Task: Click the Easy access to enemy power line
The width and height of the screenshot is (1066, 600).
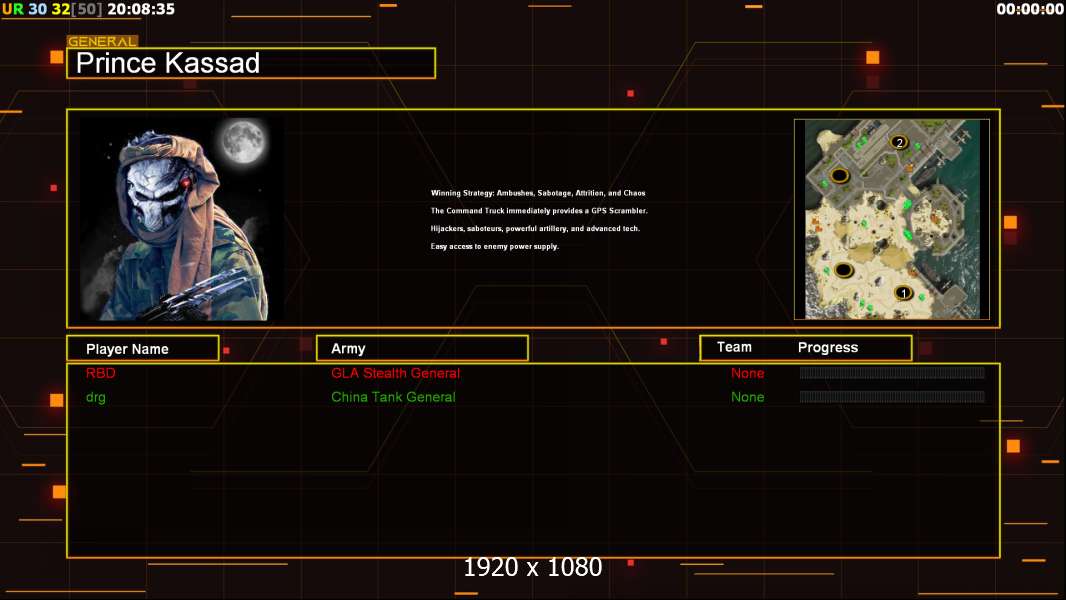Action: tap(494, 246)
